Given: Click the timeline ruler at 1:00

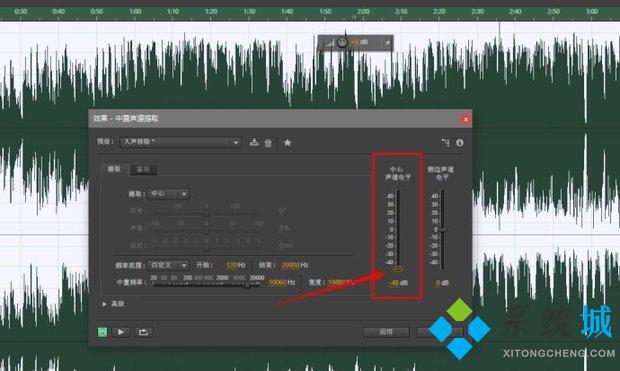Looking at the screenshot, I should tap(135, 11).
